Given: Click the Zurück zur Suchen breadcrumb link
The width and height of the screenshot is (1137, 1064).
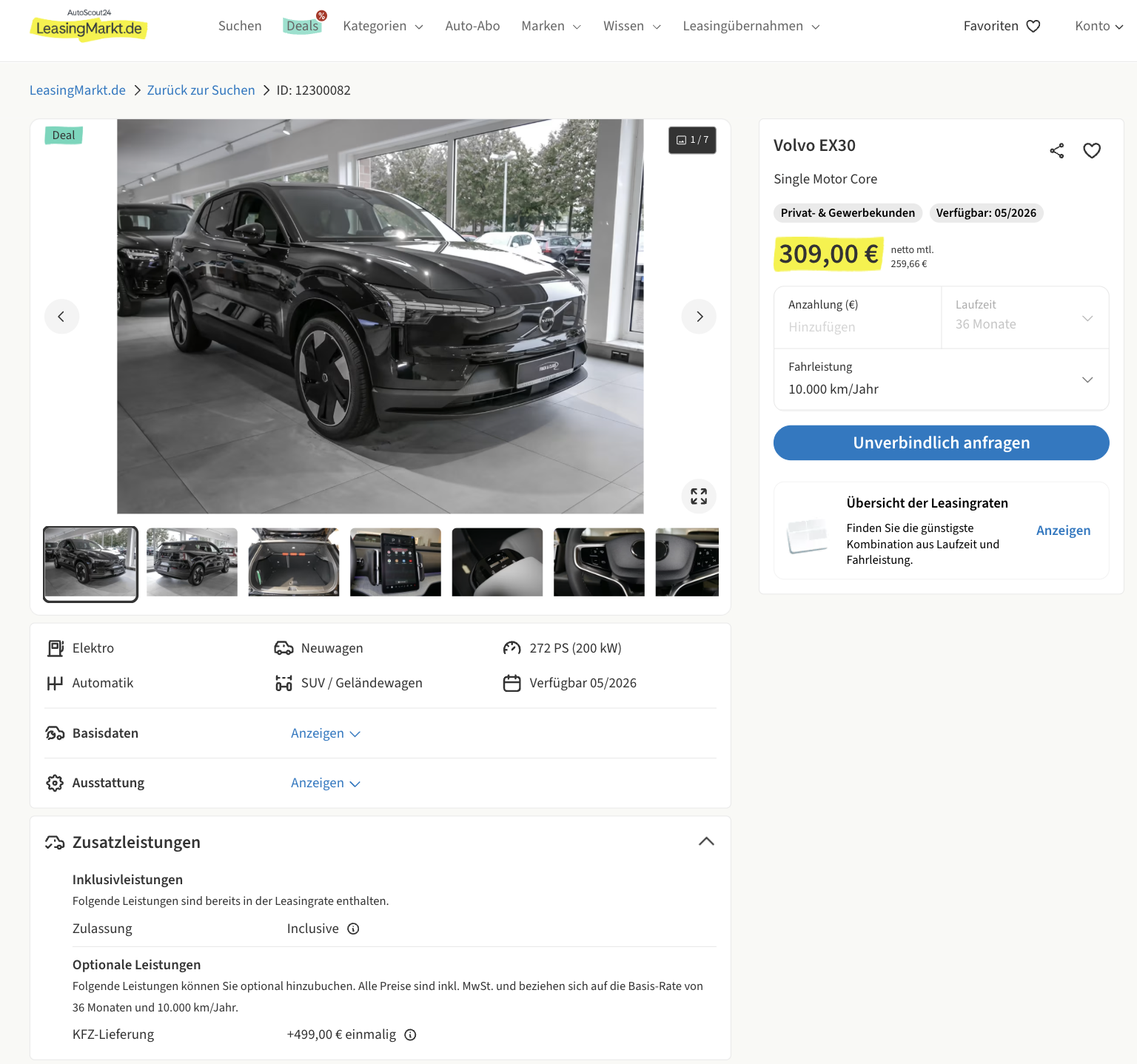Looking at the screenshot, I should pyautogui.click(x=201, y=90).
